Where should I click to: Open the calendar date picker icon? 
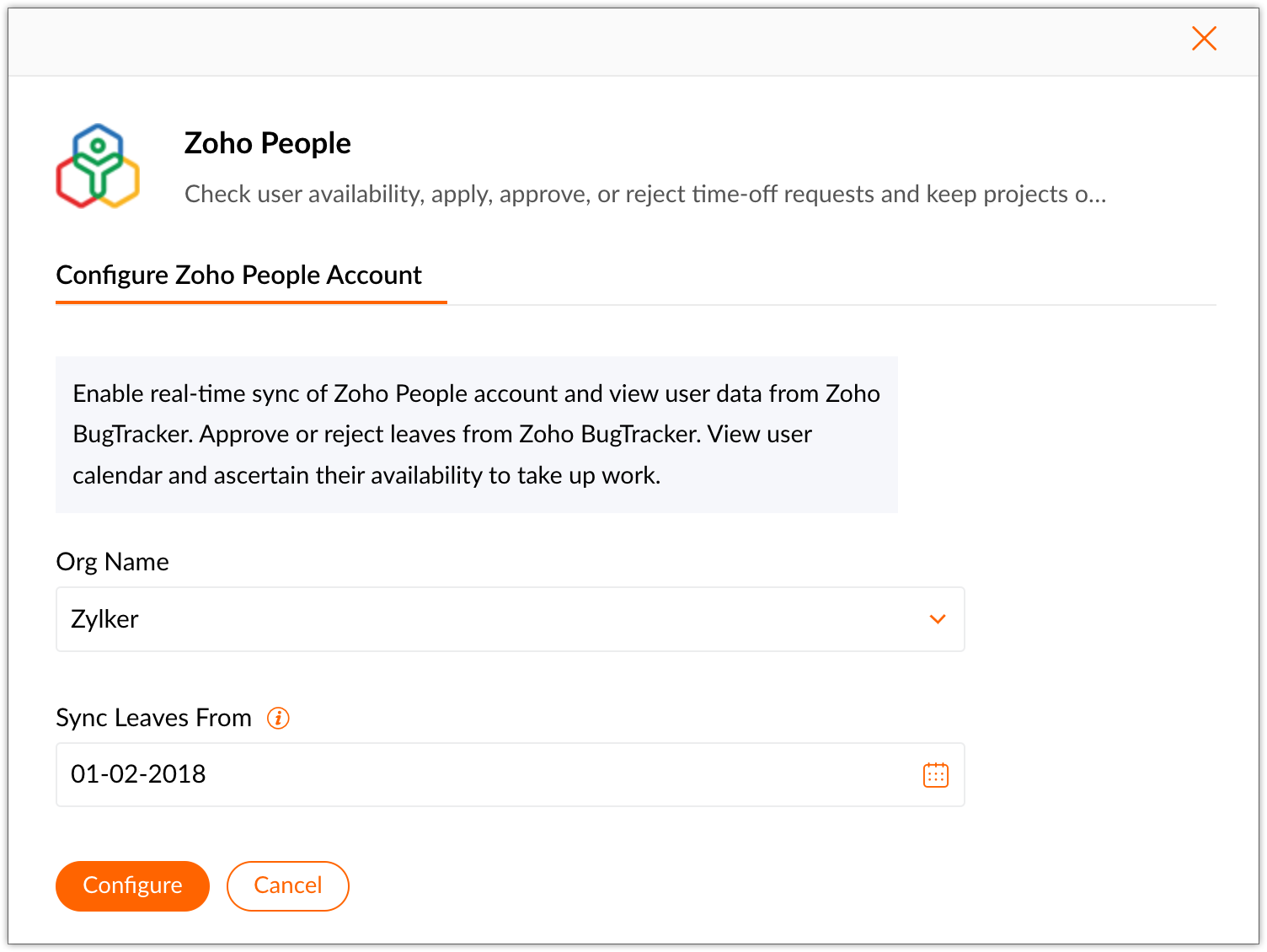coord(935,775)
